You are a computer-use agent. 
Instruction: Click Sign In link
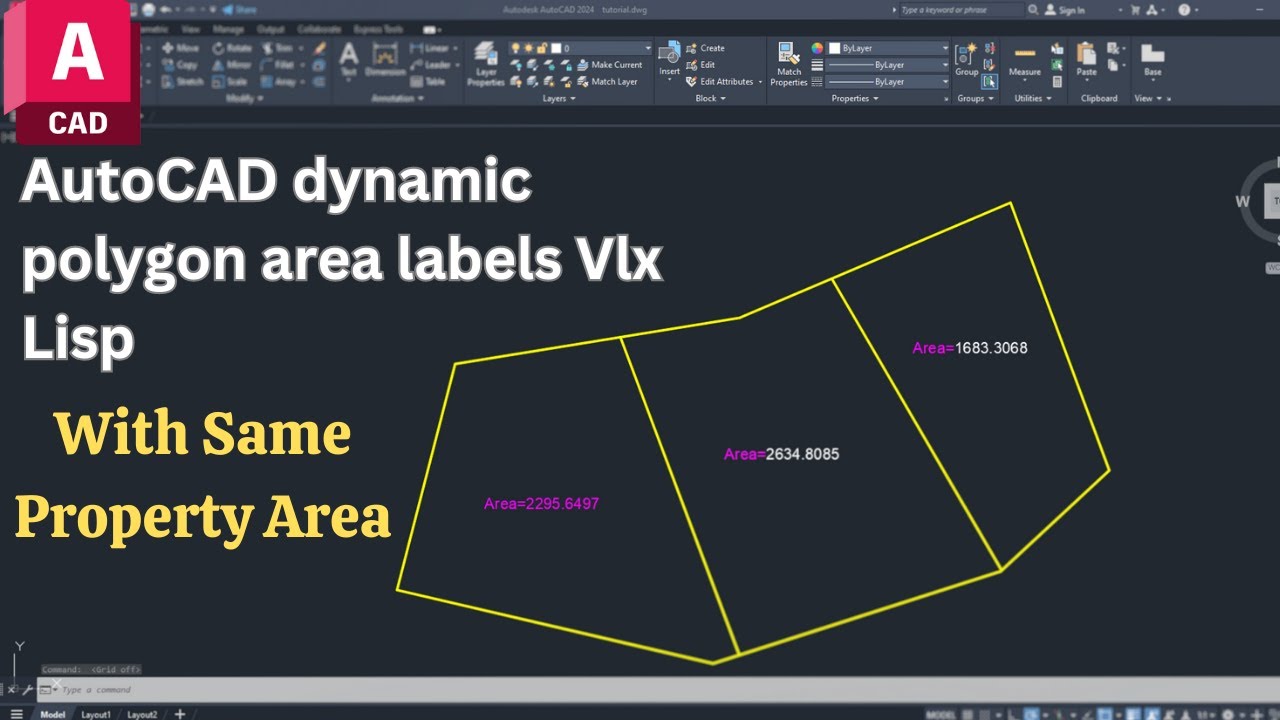[1065, 10]
